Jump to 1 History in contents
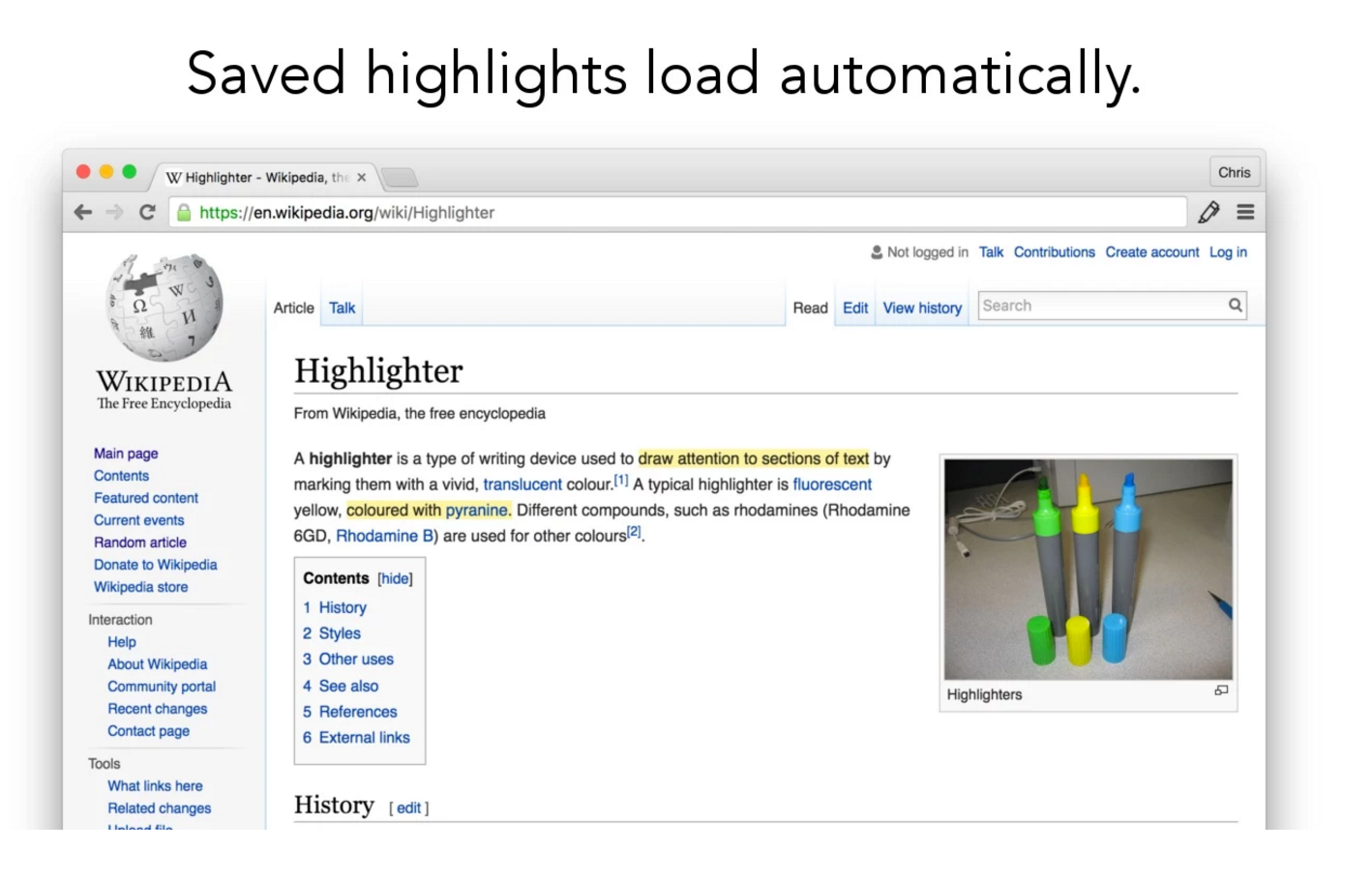Viewport: 1372px width, 880px height. pos(335,607)
